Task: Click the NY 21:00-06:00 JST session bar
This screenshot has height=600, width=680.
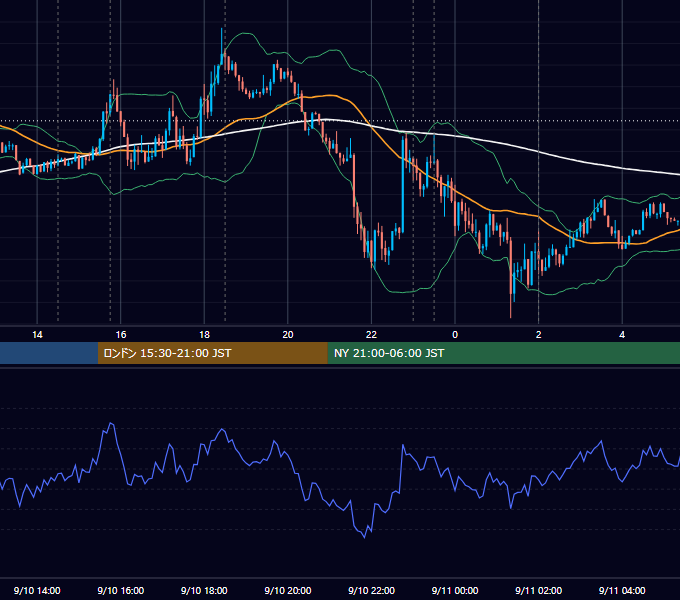Action: pos(503,353)
